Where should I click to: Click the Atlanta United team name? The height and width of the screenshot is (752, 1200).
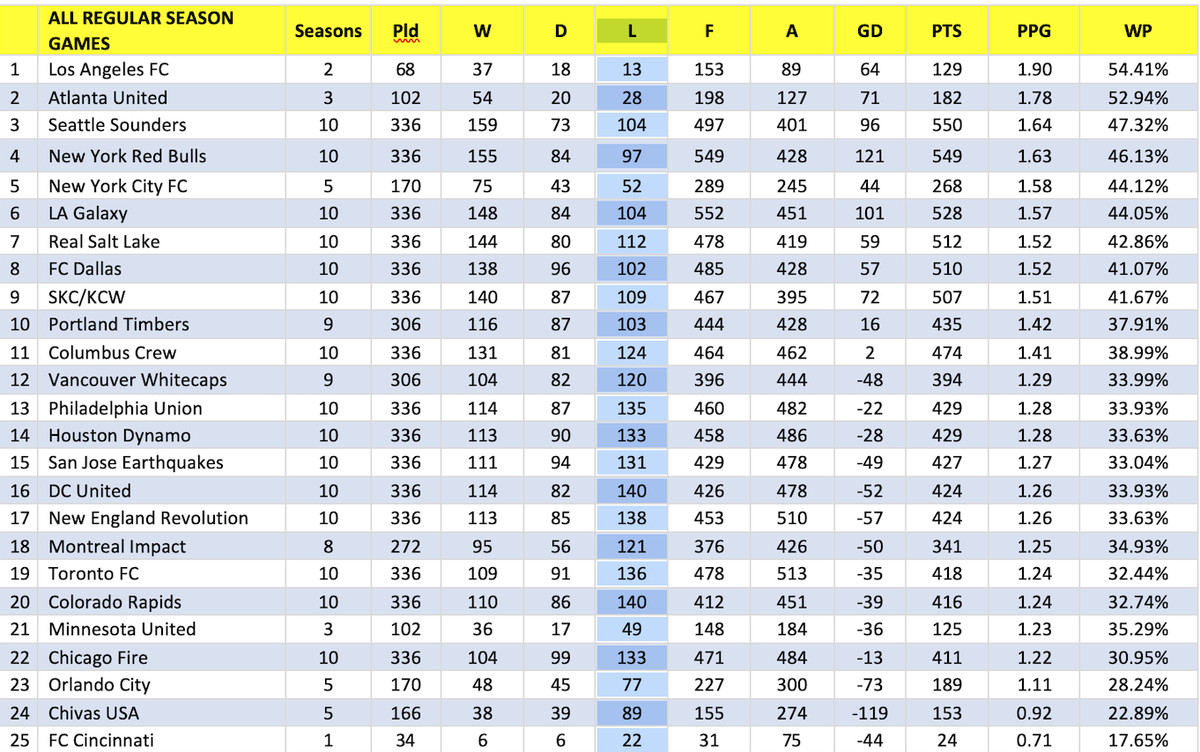point(108,98)
